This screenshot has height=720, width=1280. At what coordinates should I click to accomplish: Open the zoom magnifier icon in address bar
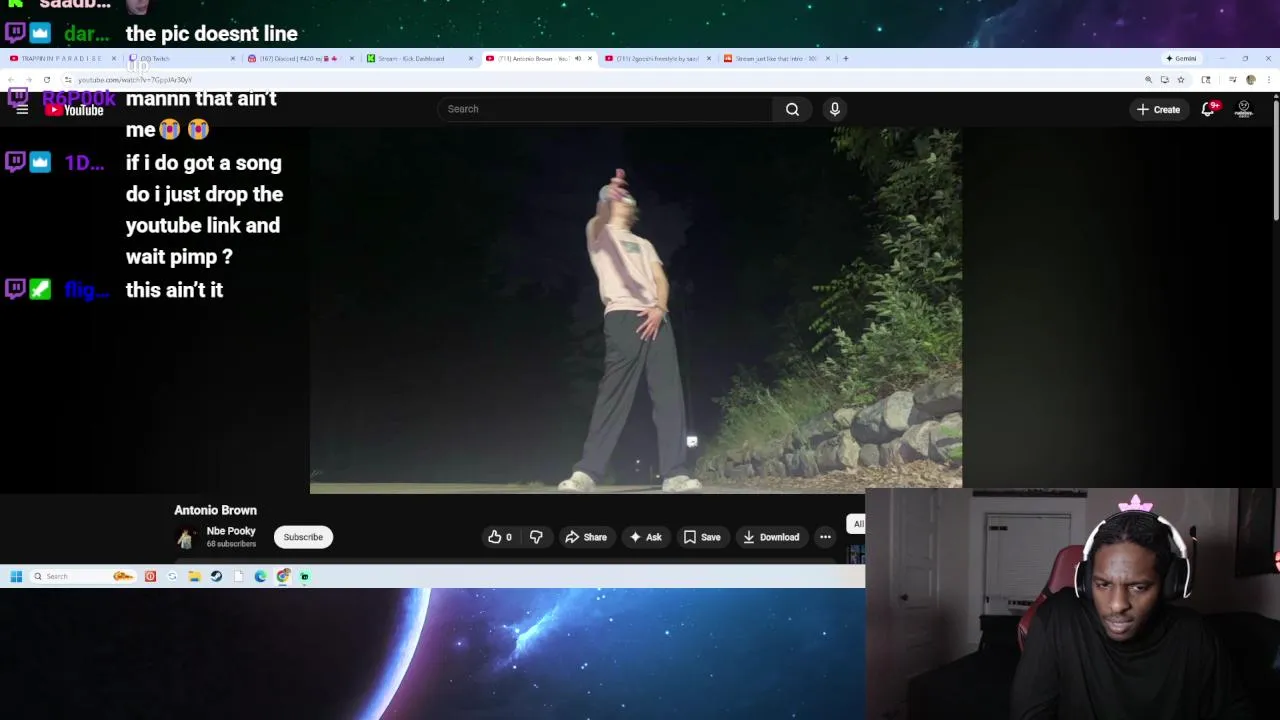(1148, 79)
